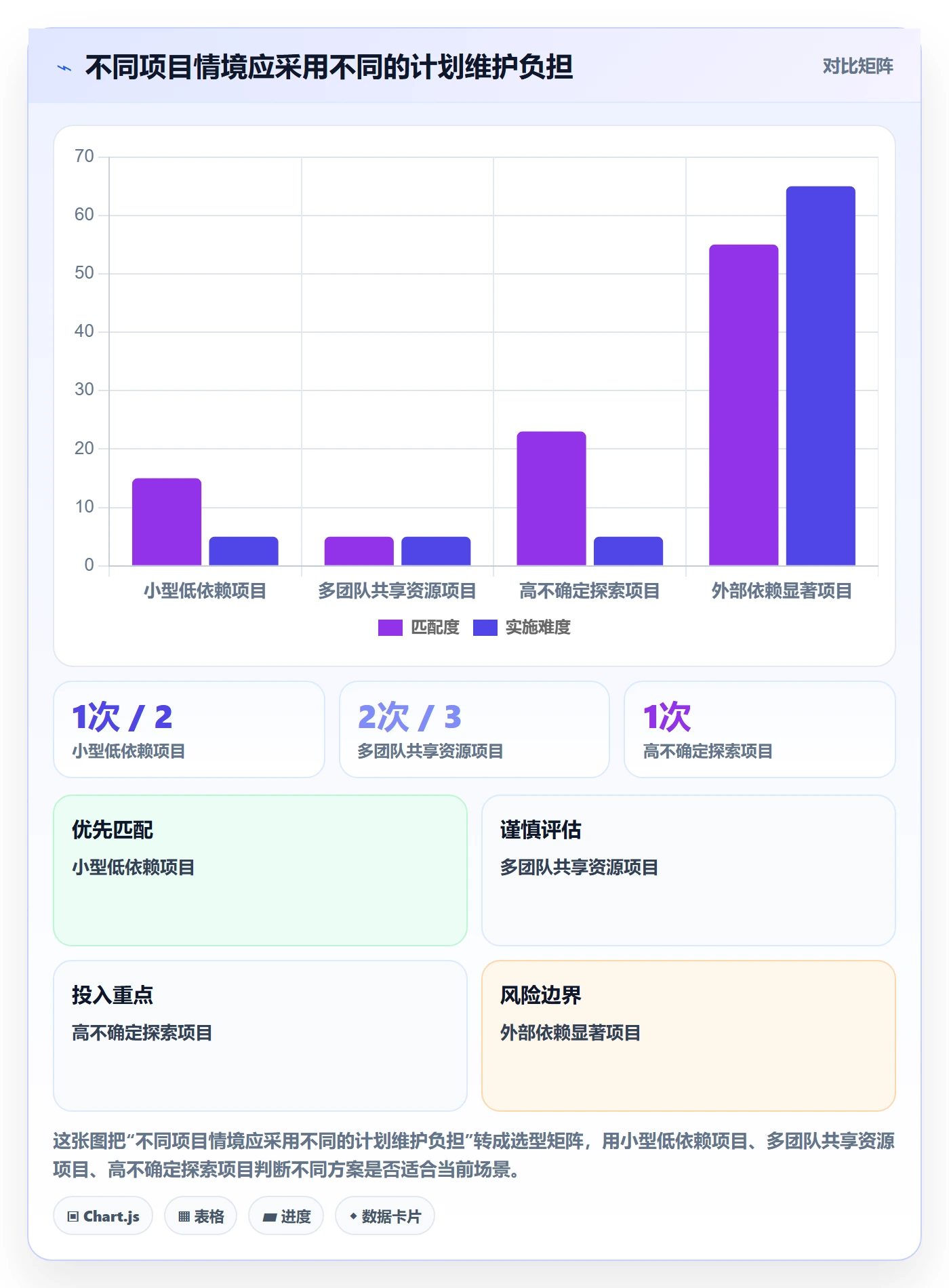
Task: Toggle the 匹配度 purple legend swatch
Action: tap(390, 628)
